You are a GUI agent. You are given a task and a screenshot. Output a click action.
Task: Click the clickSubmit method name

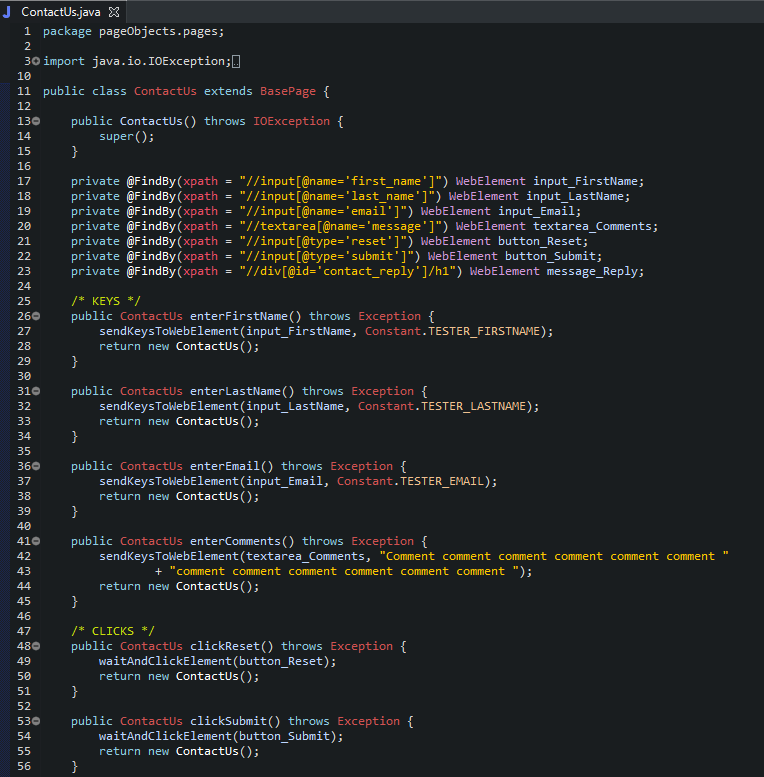coord(228,722)
